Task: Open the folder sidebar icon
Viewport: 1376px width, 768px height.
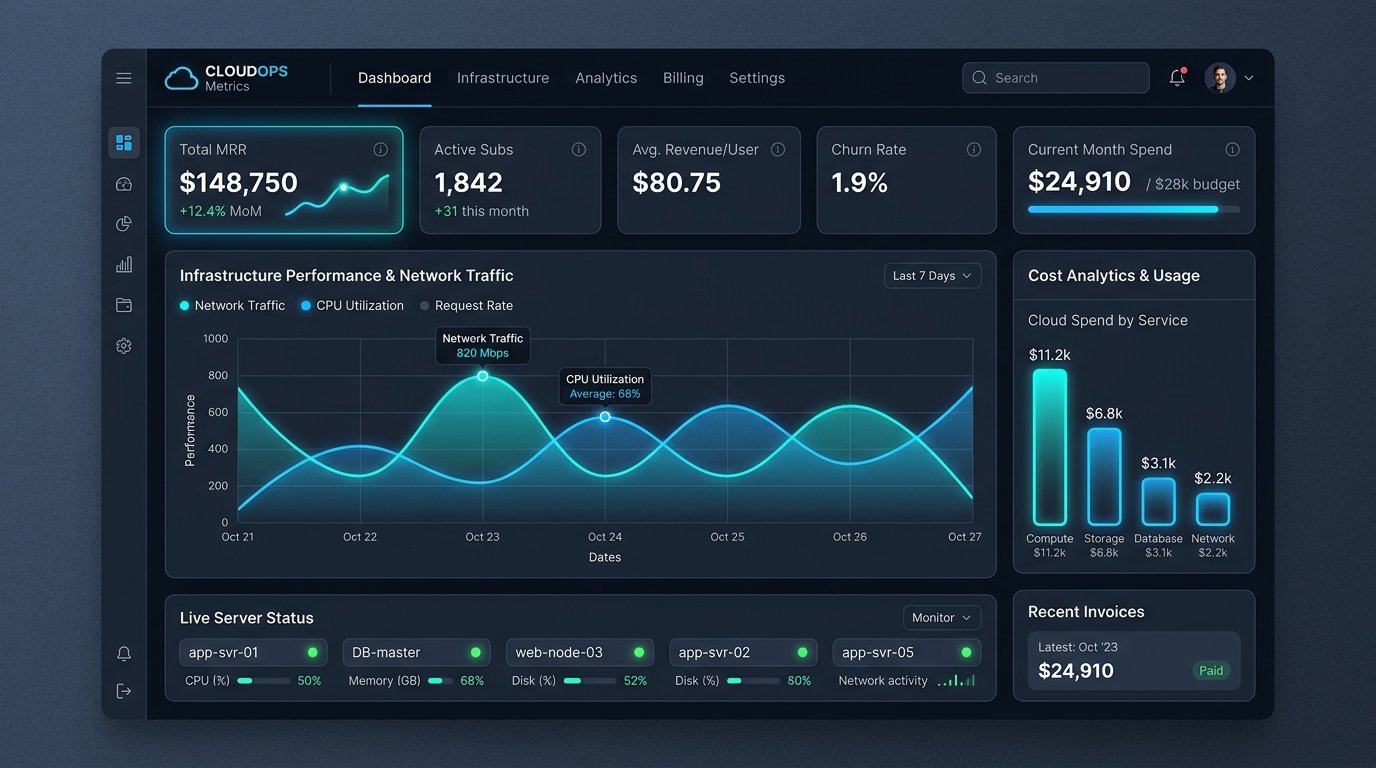Action: pyautogui.click(x=124, y=305)
